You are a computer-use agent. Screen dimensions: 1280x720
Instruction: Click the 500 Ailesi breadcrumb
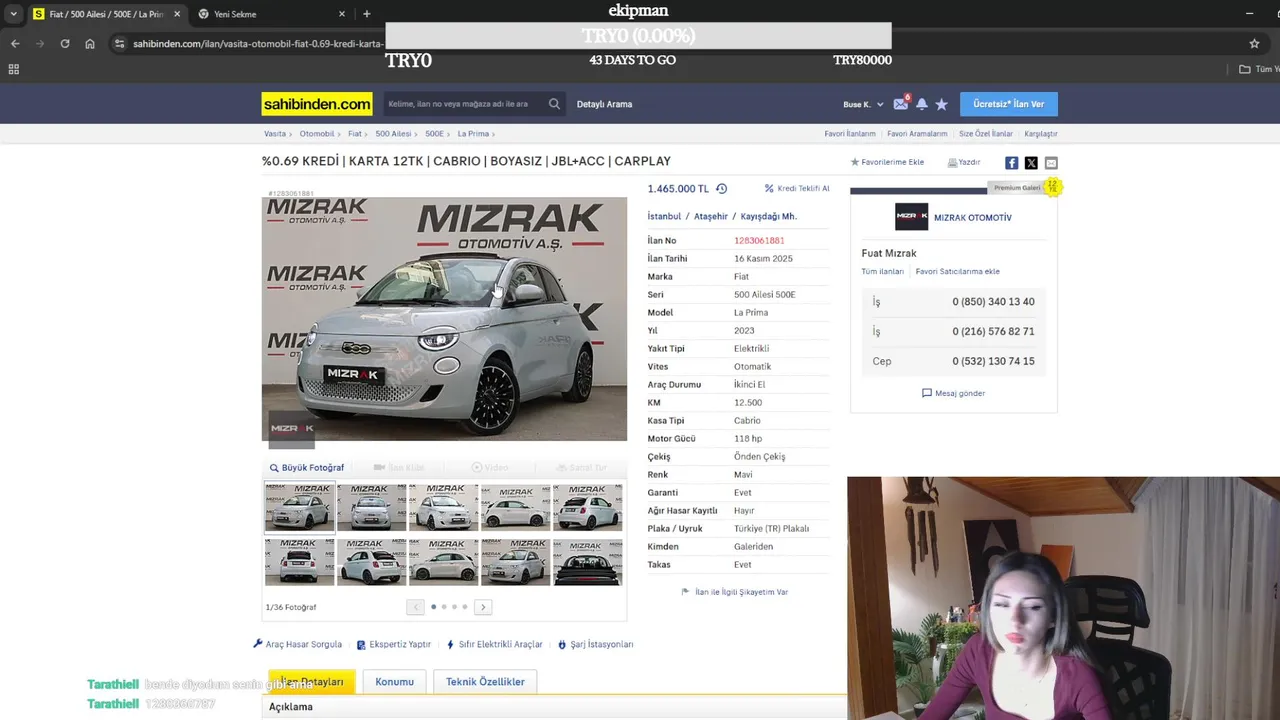click(x=393, y=134)
